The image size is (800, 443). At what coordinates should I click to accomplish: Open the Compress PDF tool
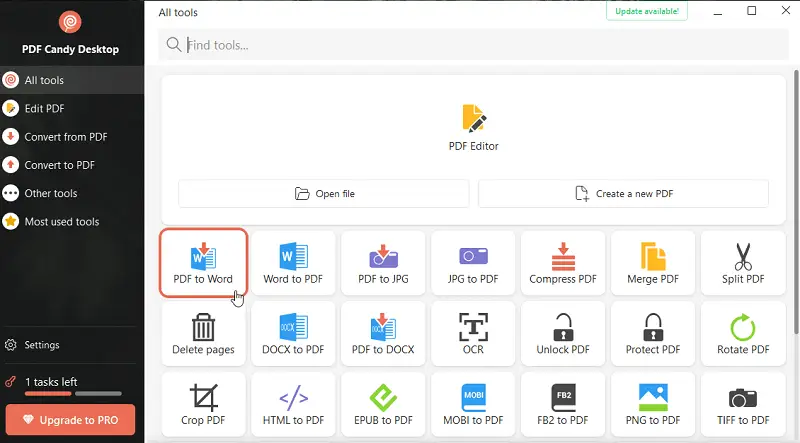pos(563,263)
